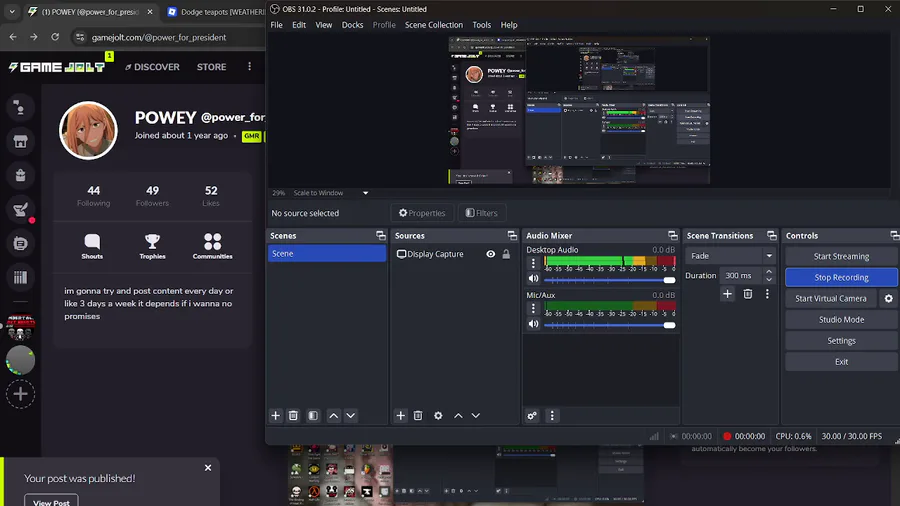The image size is (900, 506).
Task: Open Desktop Audio options three-dot menu
Action: (533, 263)
